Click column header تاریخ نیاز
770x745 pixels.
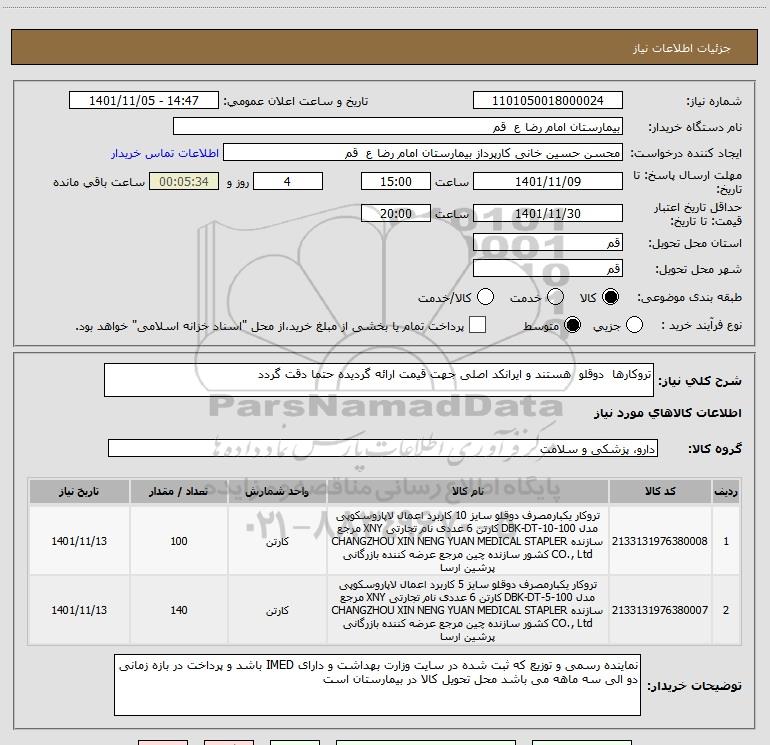[79, 491]
